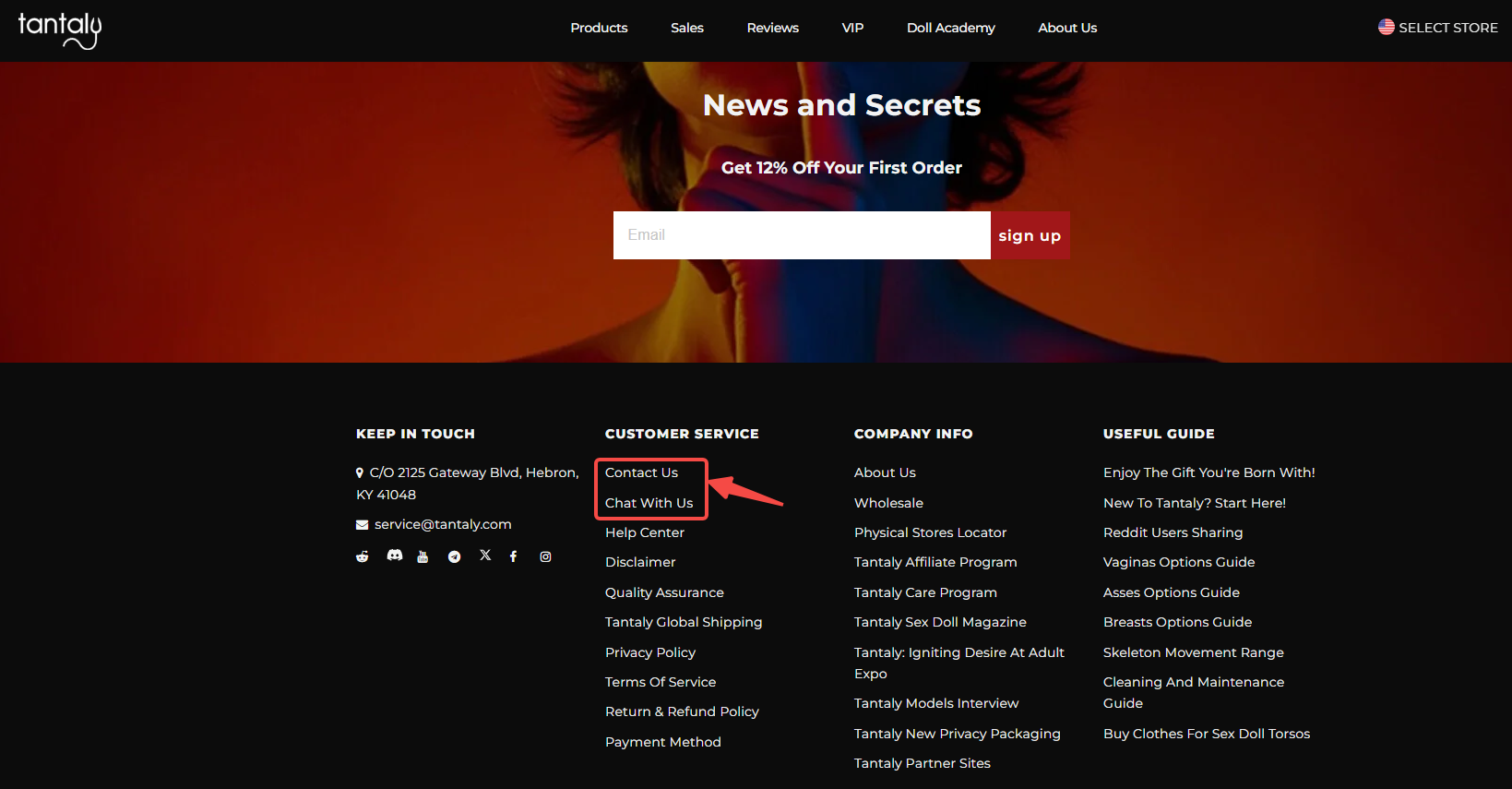The image size is (1512, 789).
Task: Open Vaginas Options Guide link
Action: [1179, 562]
